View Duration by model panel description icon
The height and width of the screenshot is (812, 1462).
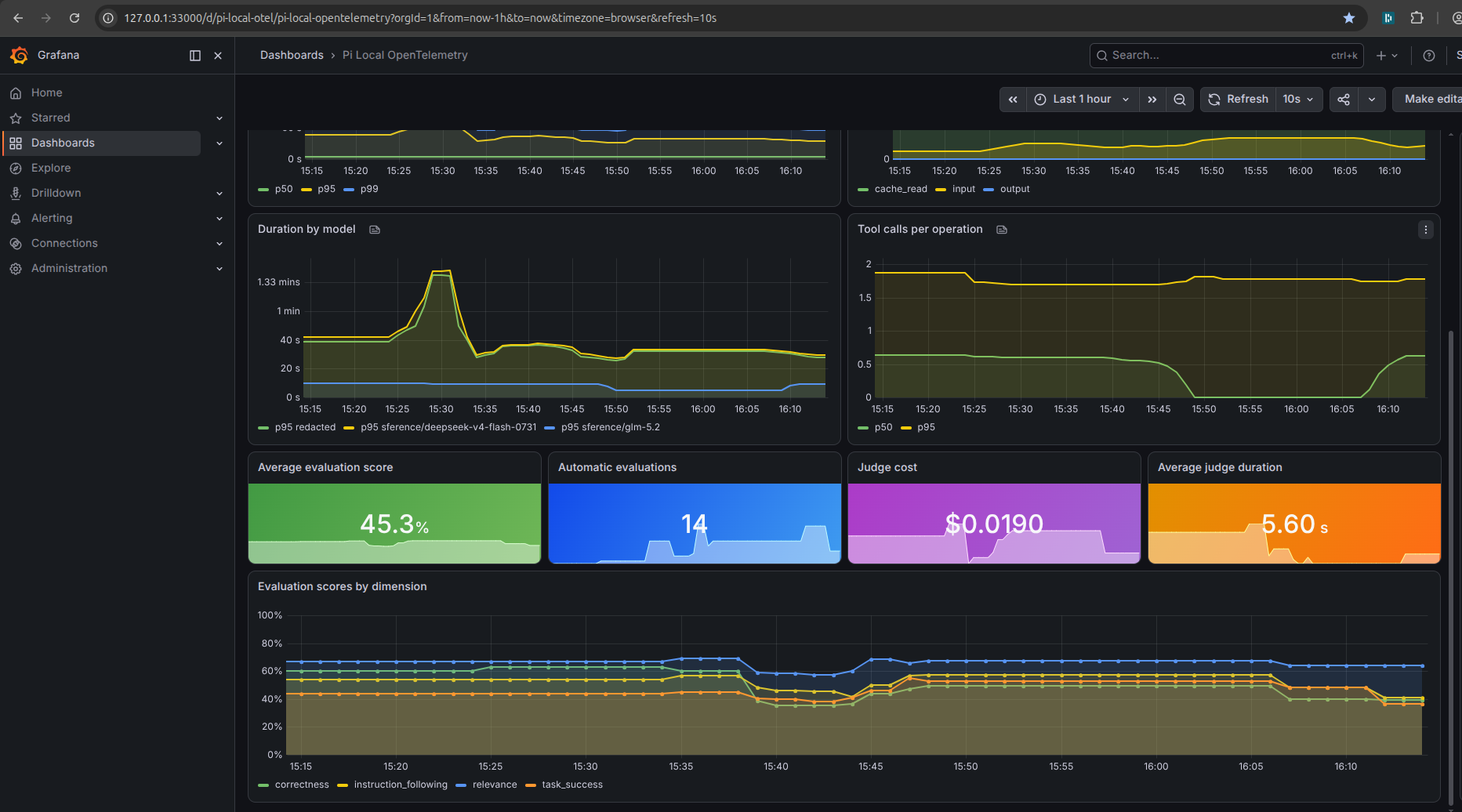[375, 230]
